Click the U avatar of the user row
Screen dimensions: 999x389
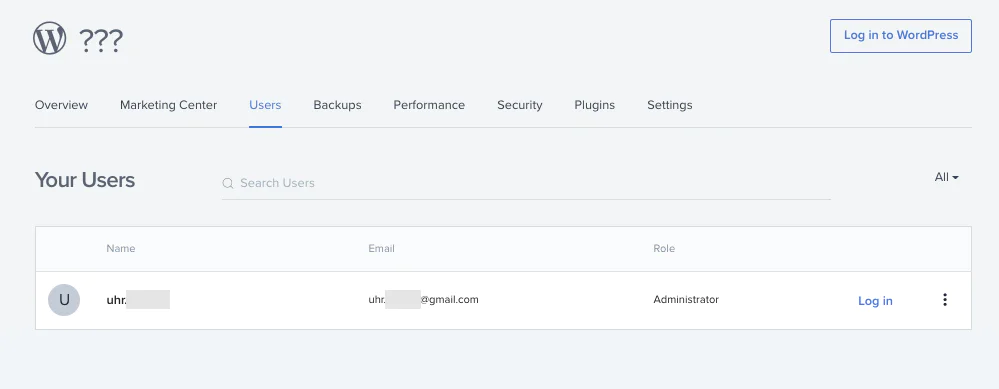click(64, 300)
